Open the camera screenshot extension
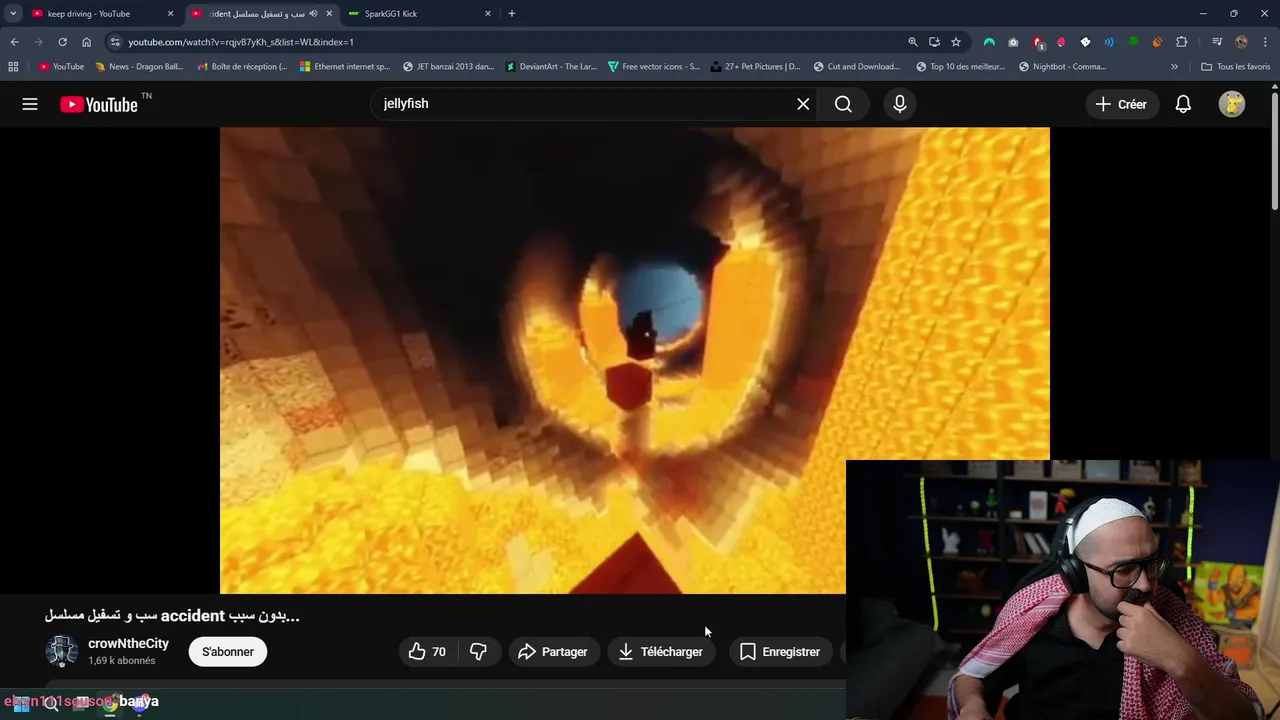This screenshot has height=720, width=1280. click(x=1013, y=42)
